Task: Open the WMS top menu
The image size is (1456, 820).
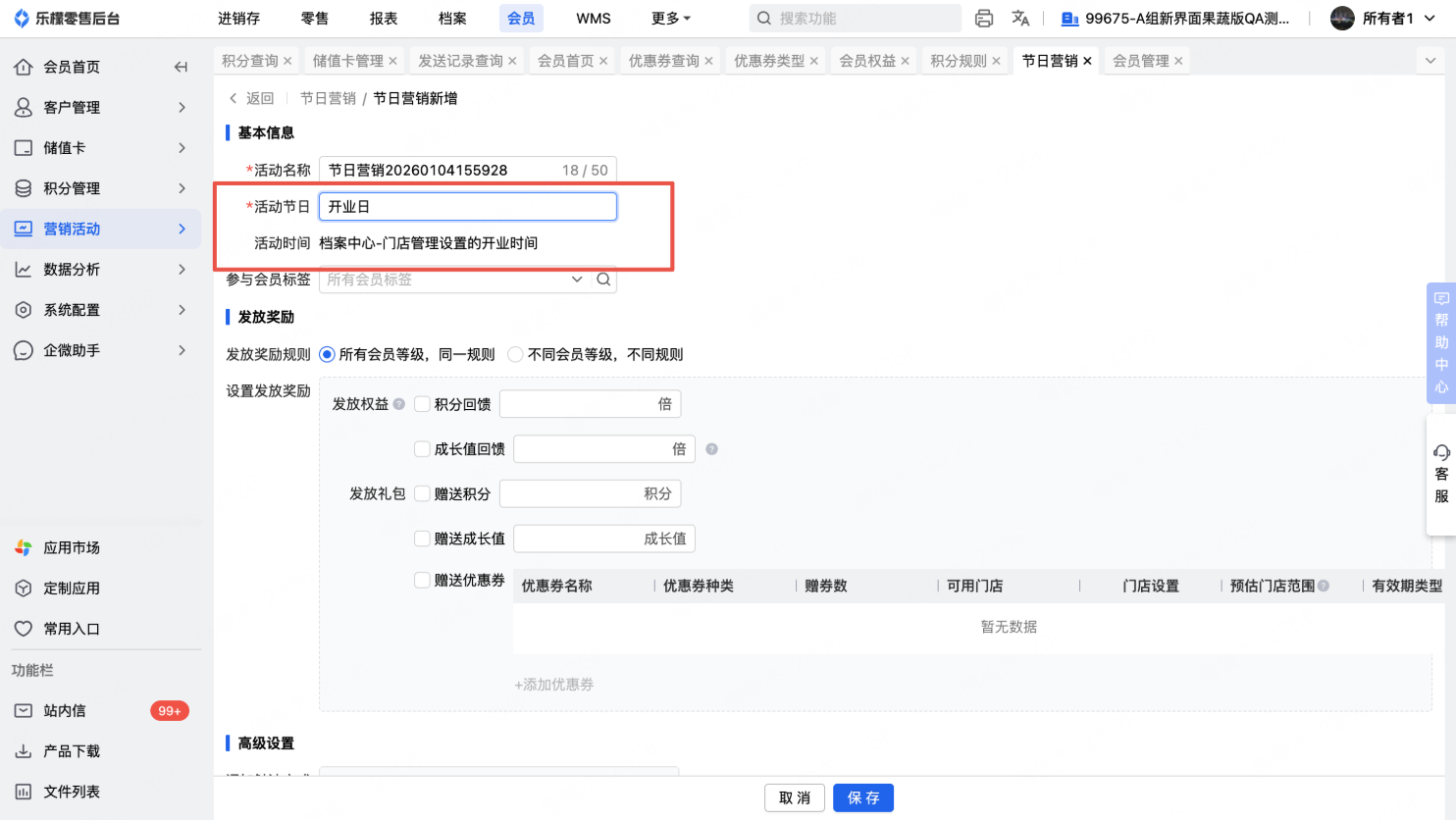Action: pos(594,19)
